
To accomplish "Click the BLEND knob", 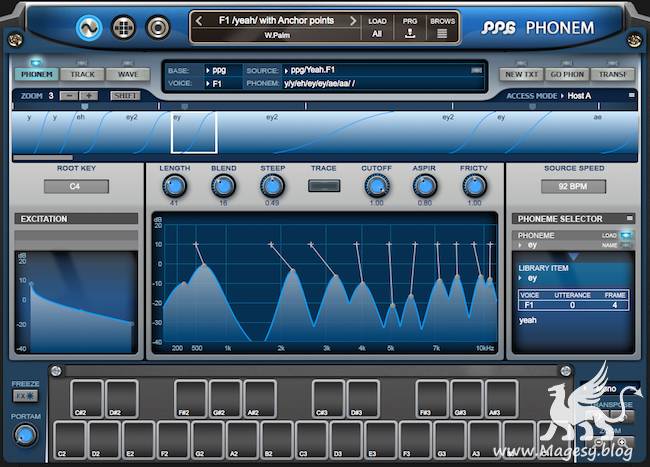I will 223,186.
